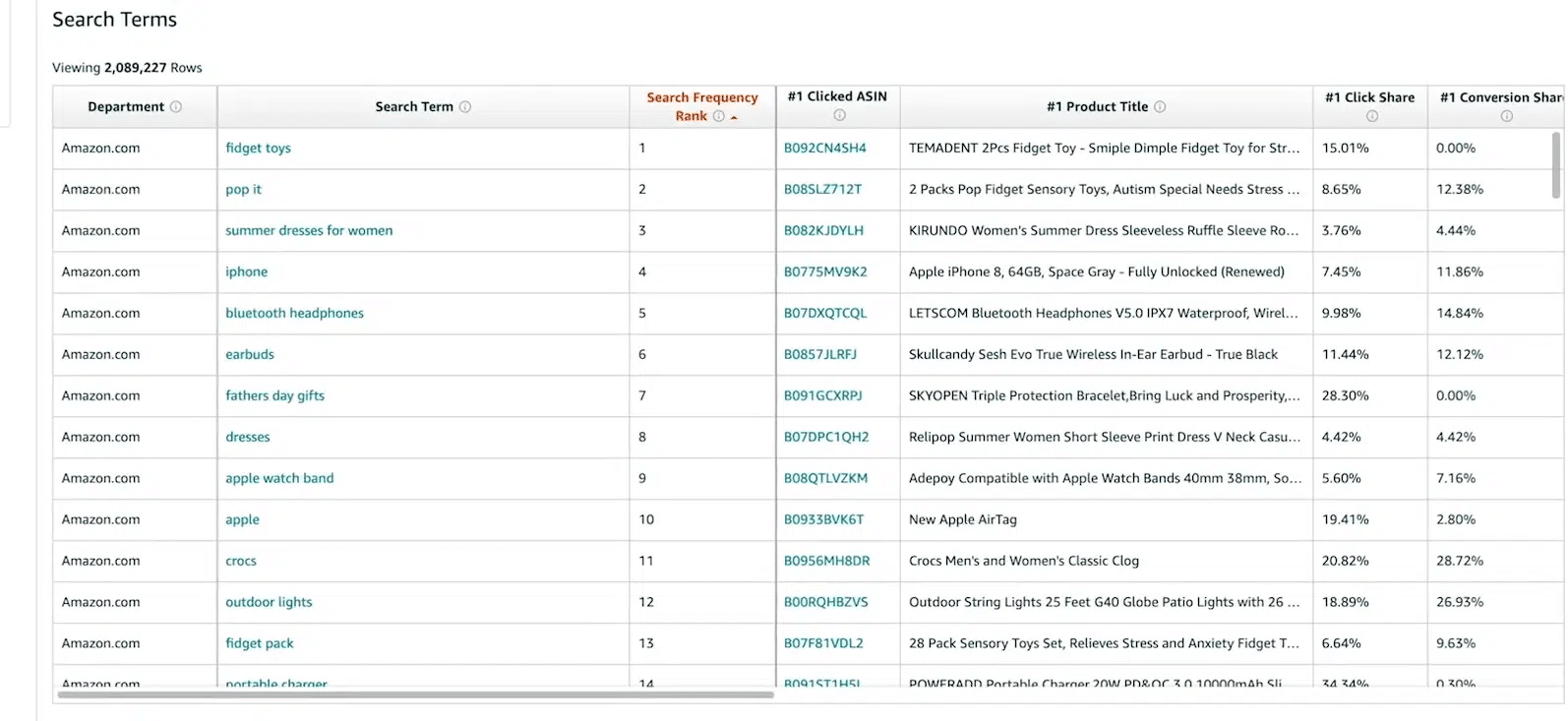Click the vertical scrollbar at table's right edge

click(x=1555, y=165)
